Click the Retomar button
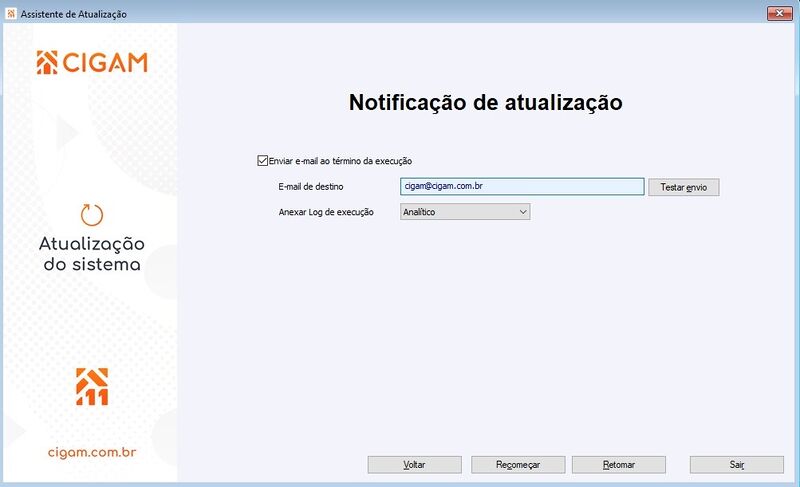 point(619,465)
